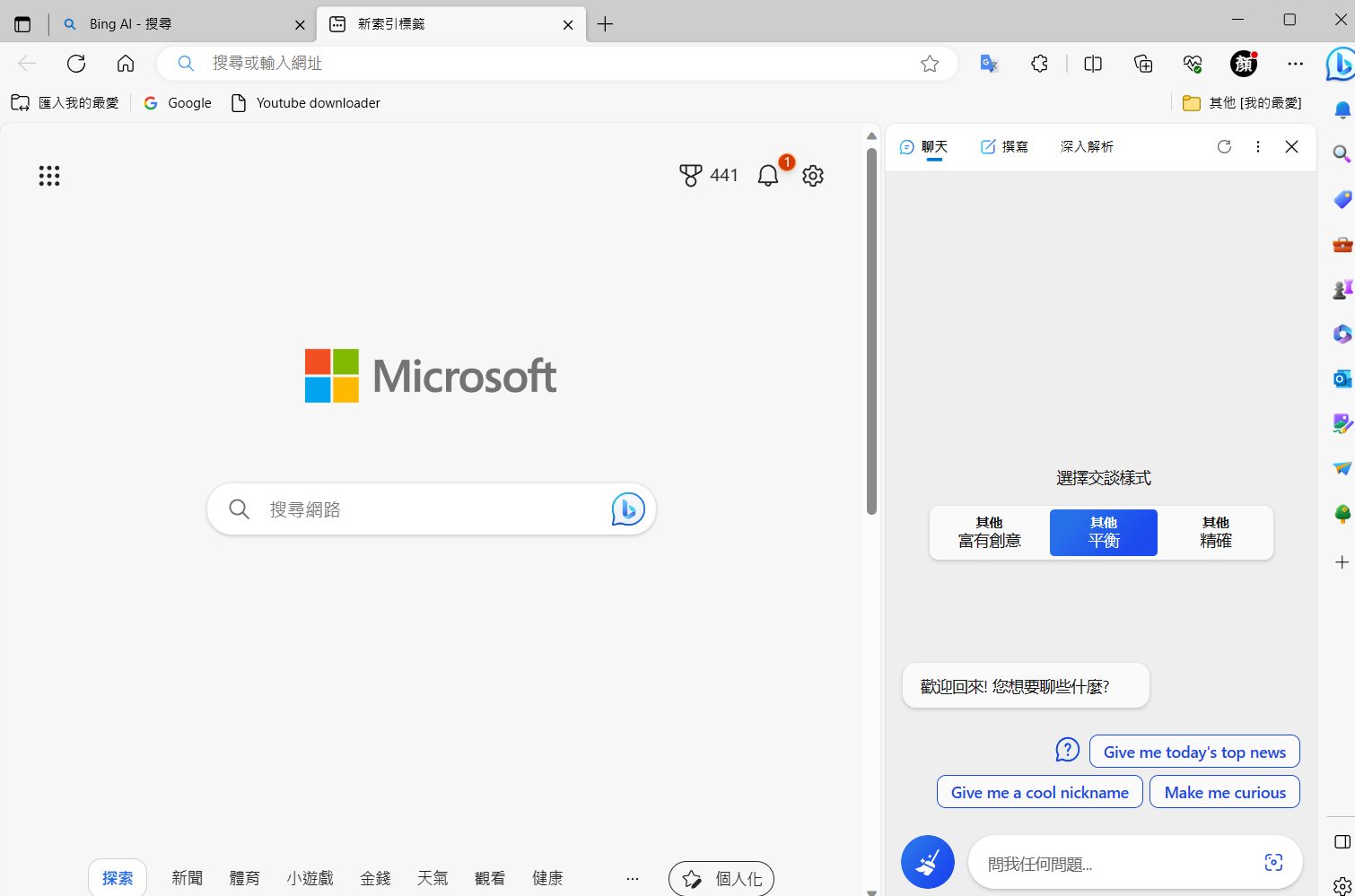Click the page refresh button
The height and width of the screenshot is (896, 1355).
tap(76, 63)
